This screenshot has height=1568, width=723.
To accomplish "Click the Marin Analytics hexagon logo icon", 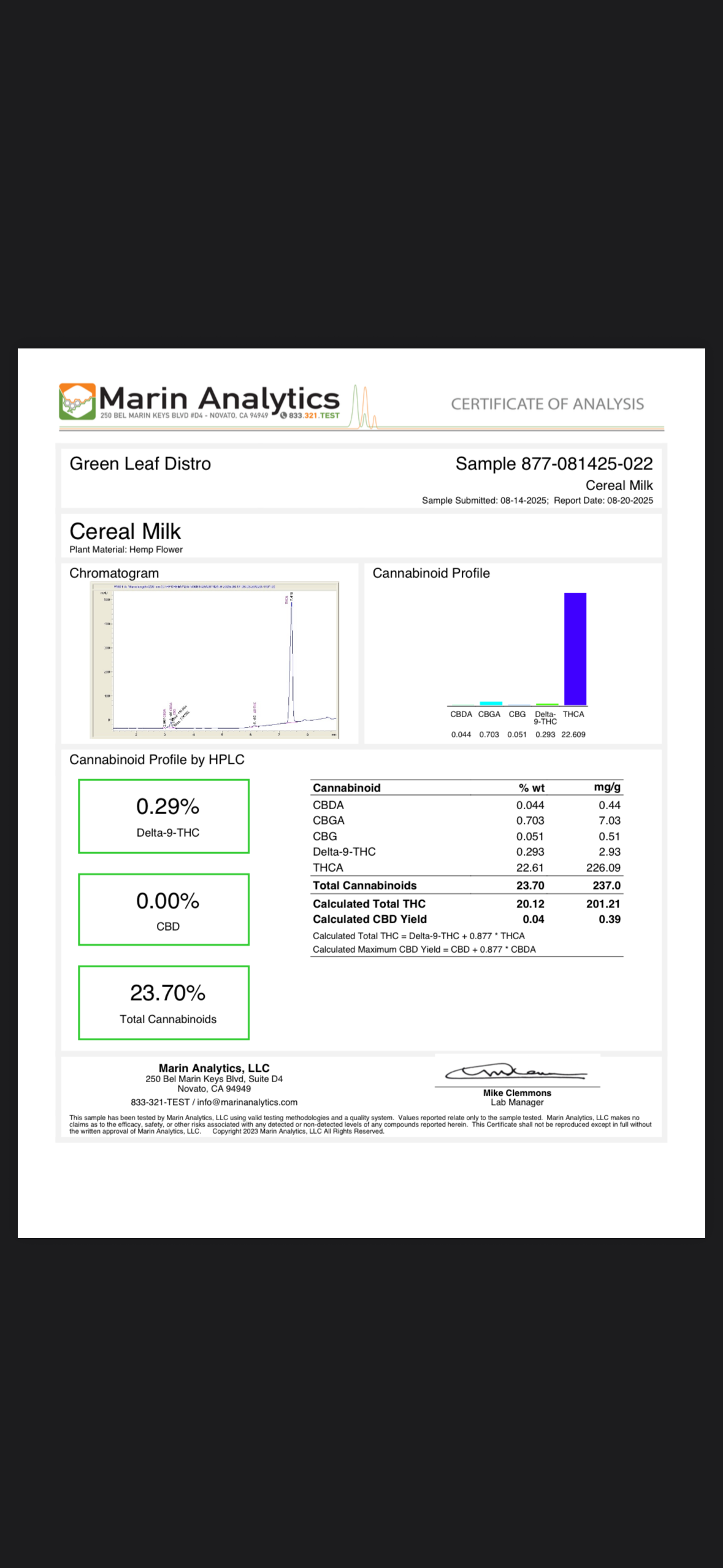I will (x=77, y=401).
